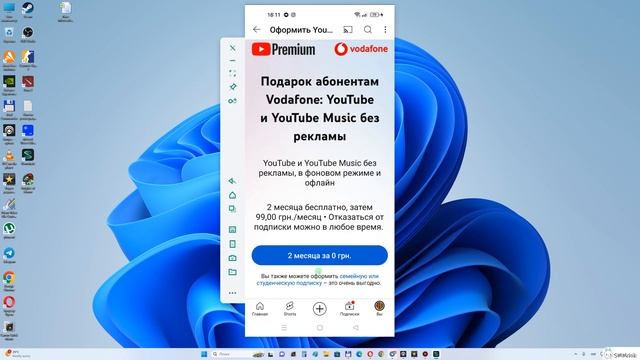Open NVIDIA GeForce desktop shortcut
This screenshot has height=360, width=640.
tap(9, 84)
